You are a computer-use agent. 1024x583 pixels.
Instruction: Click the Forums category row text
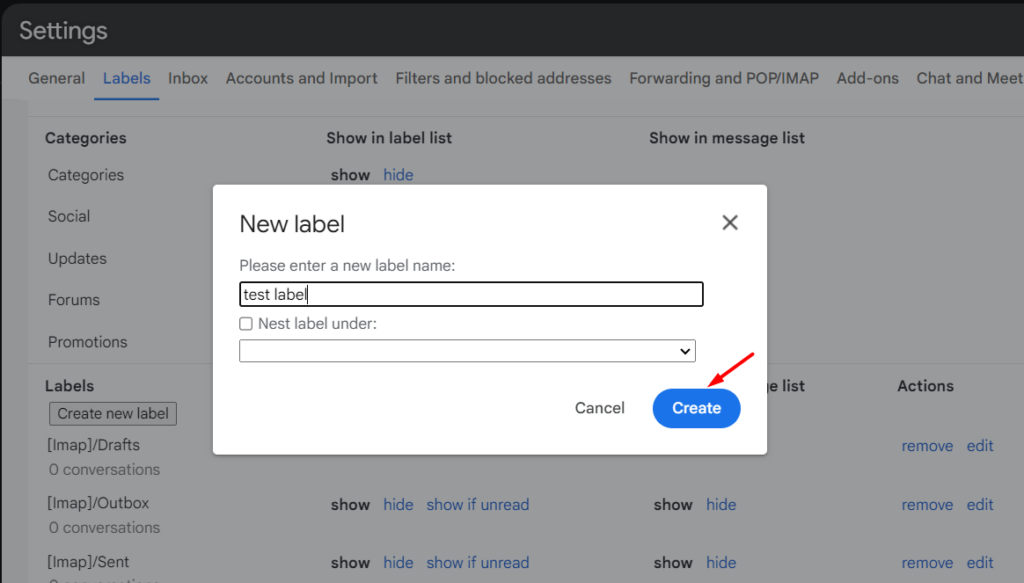(74, 300)
